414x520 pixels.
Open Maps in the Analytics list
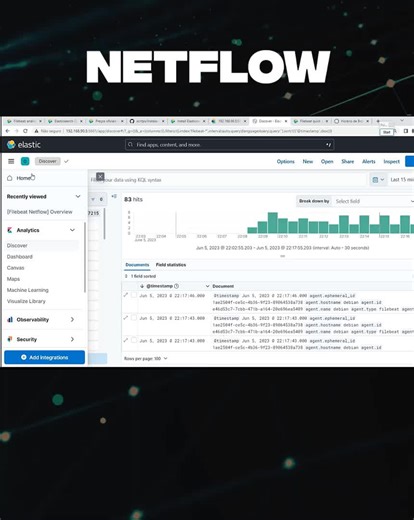(x=13, y=279)
